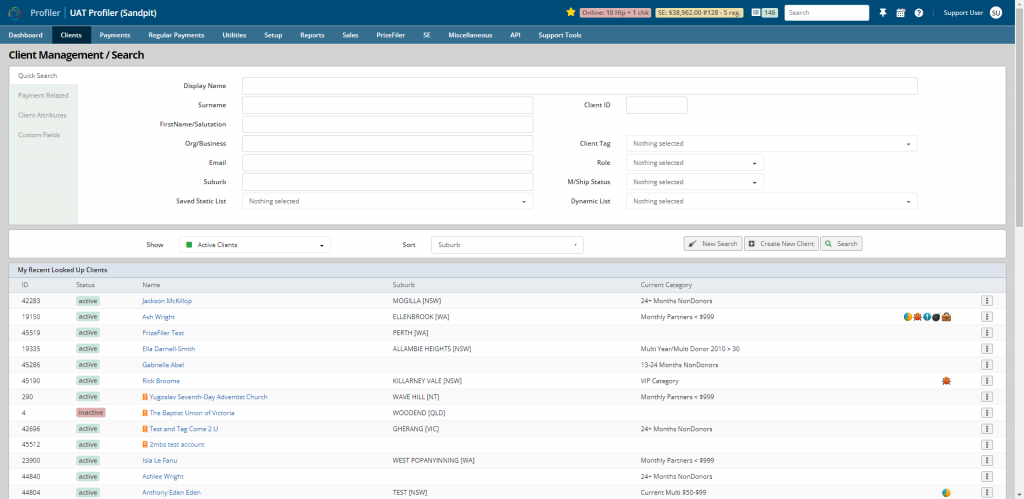Open the Utilities menu

234,35
